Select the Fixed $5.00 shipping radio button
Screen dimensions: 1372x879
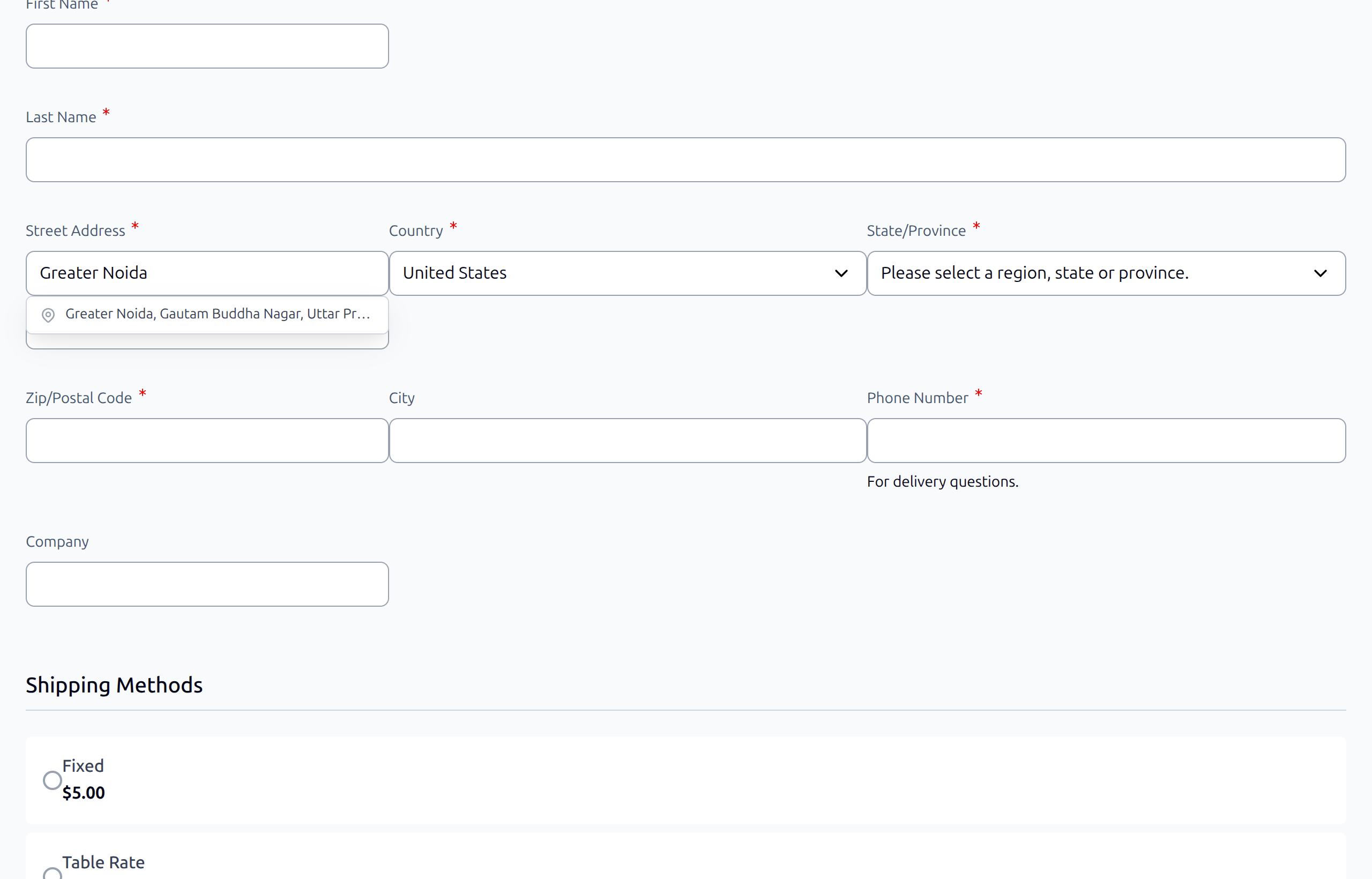click(x=53, y=780)
